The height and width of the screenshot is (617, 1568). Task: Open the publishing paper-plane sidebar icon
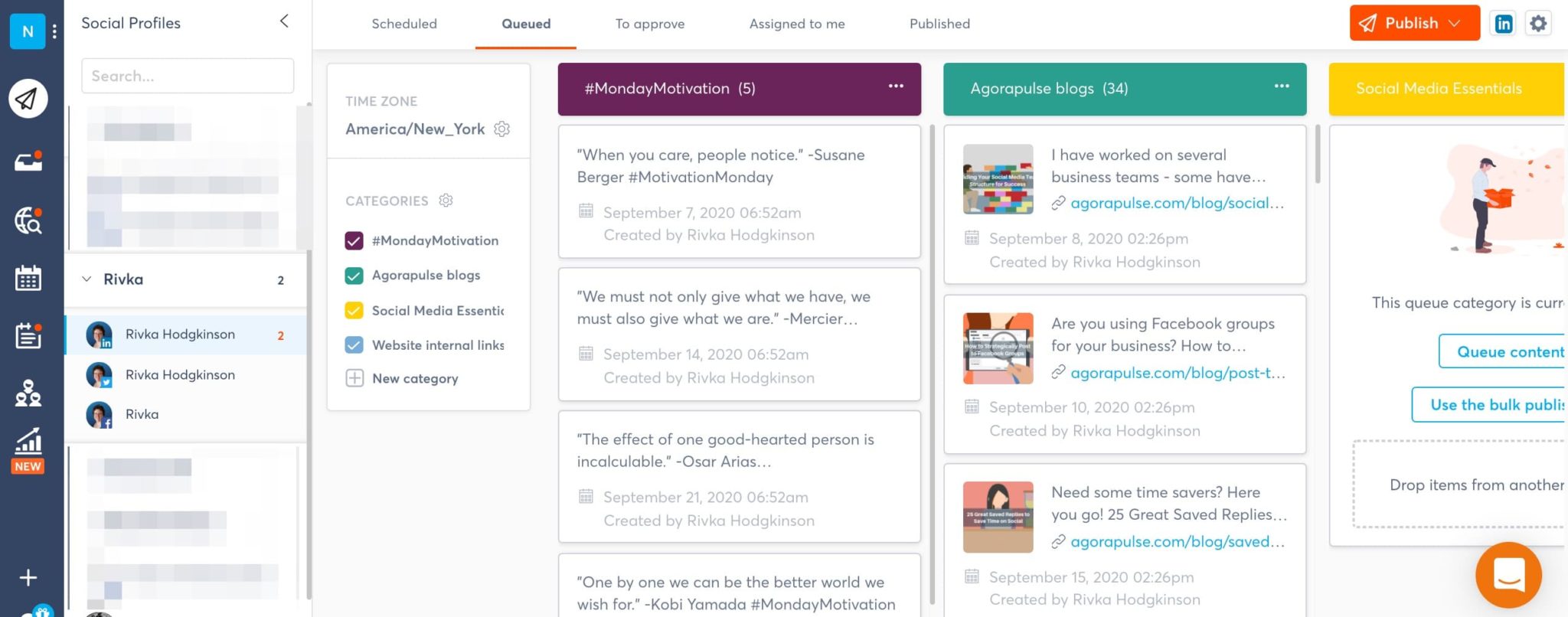[x=28, y=99]
